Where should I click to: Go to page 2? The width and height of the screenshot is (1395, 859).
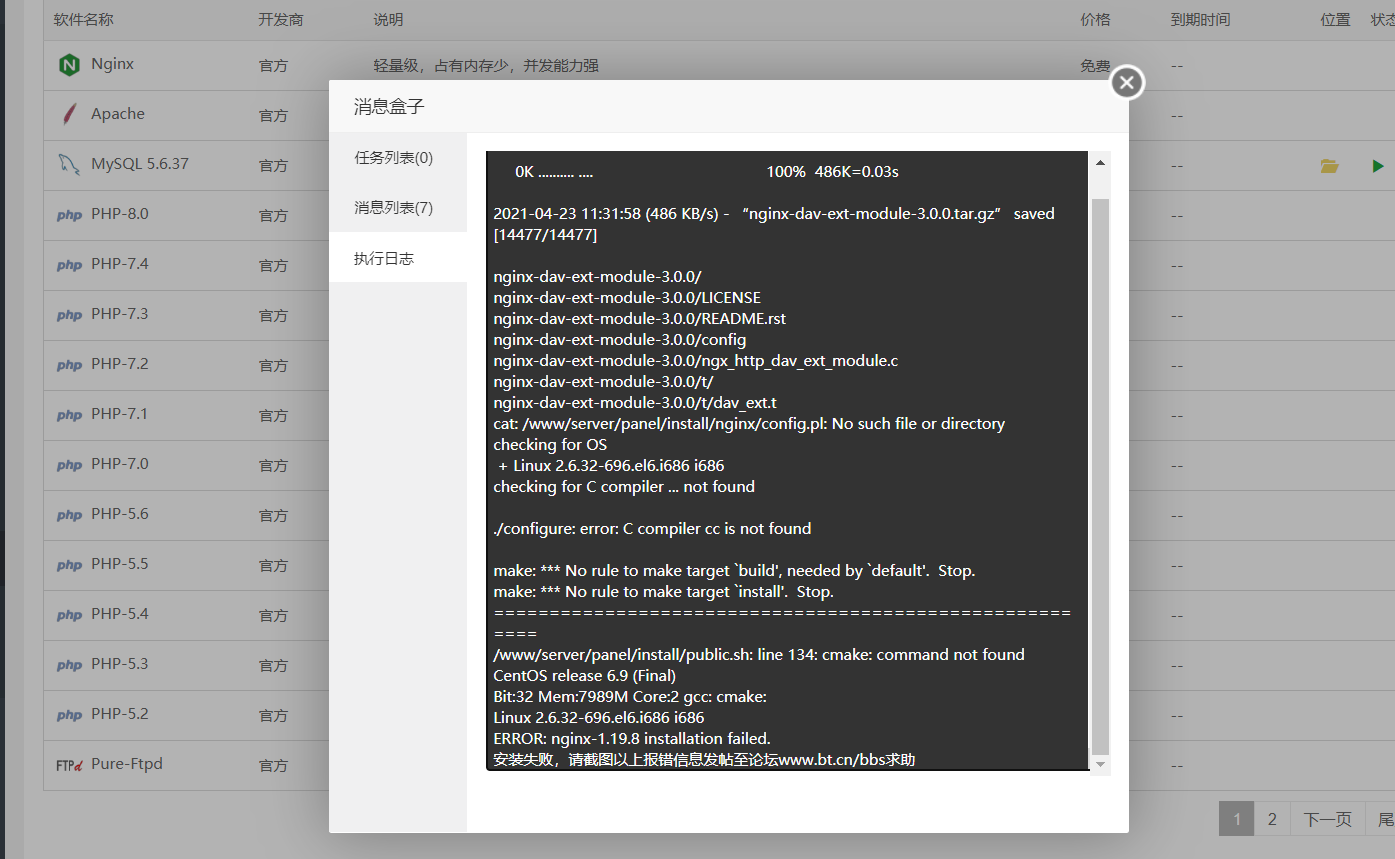click(1272, 820)
